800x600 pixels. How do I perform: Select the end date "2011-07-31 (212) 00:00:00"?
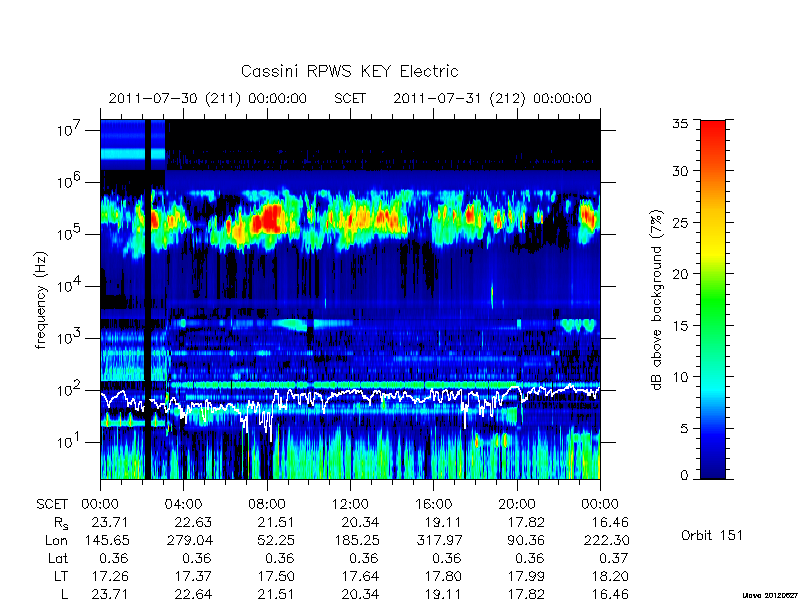tap(492, 98)
